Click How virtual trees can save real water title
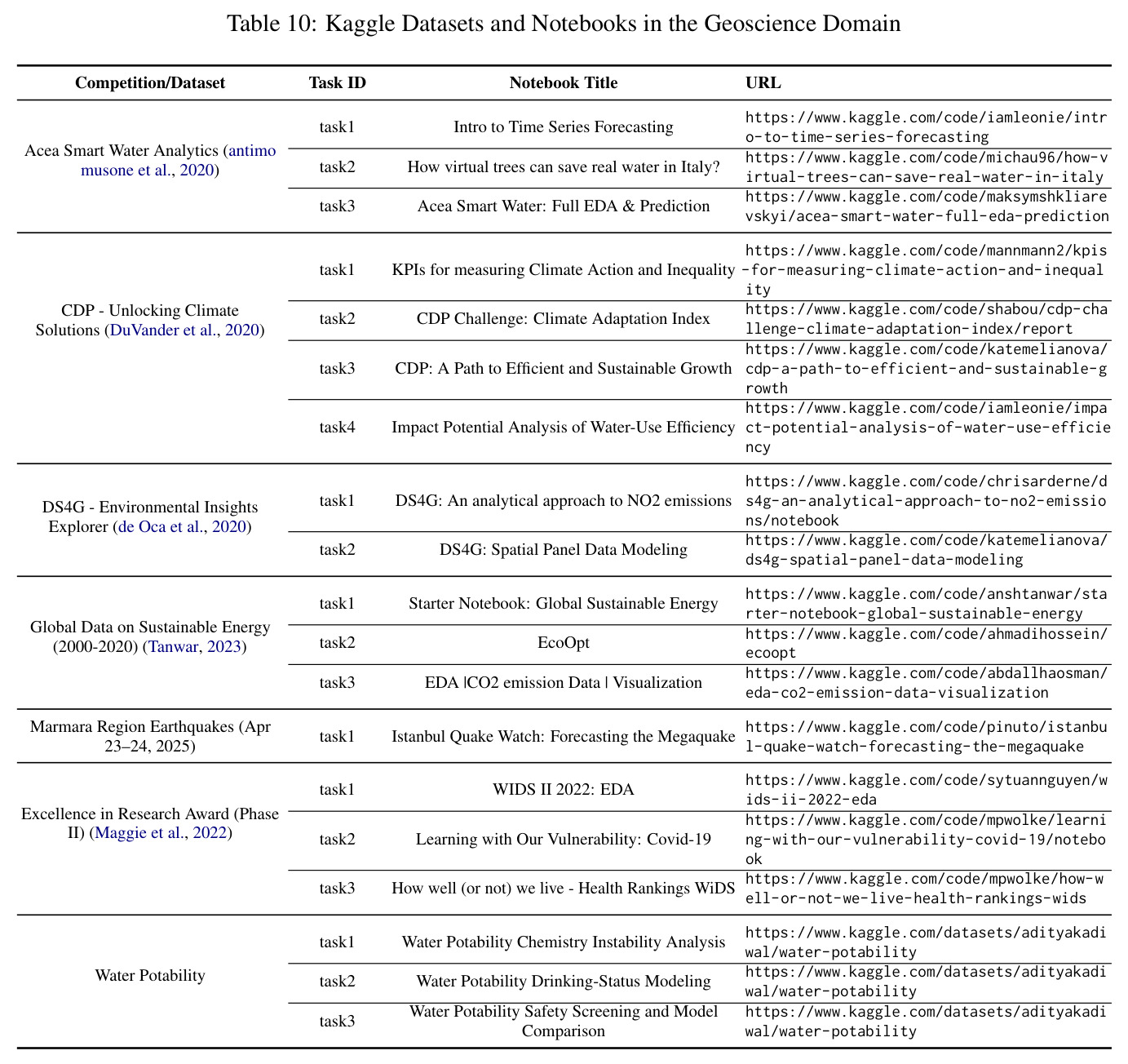Image resolution: width=1128 pixels, height=1064 pixels. [564, 166]
